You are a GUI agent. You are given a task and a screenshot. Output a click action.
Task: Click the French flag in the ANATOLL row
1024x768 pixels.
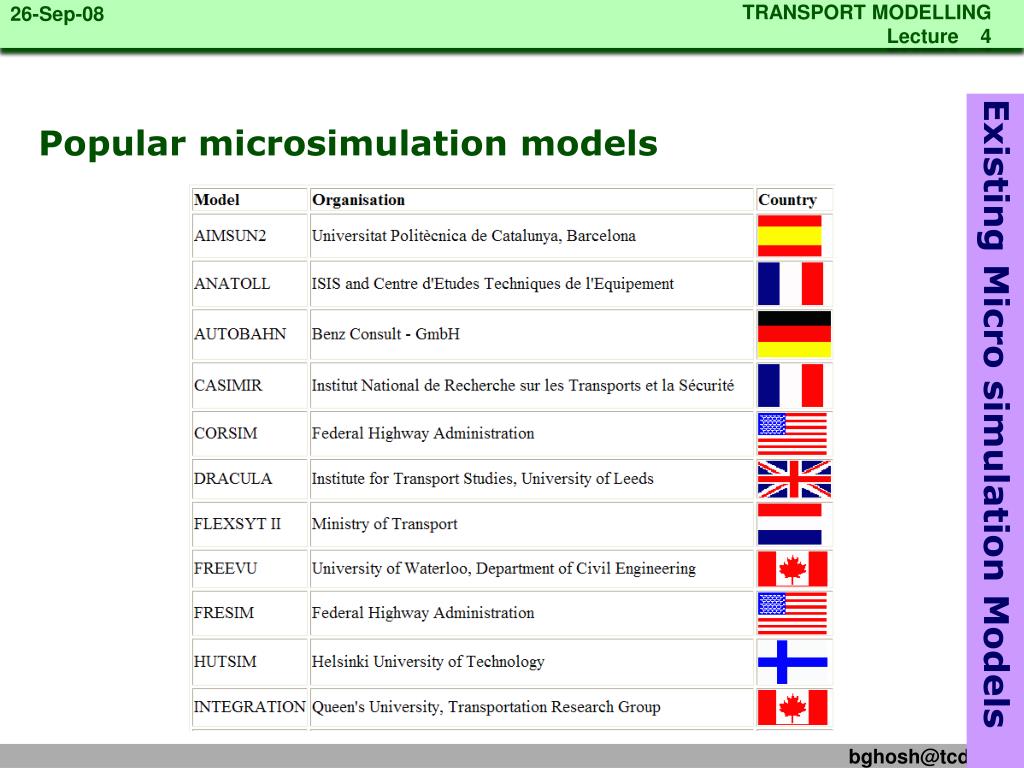pos(790,283)
